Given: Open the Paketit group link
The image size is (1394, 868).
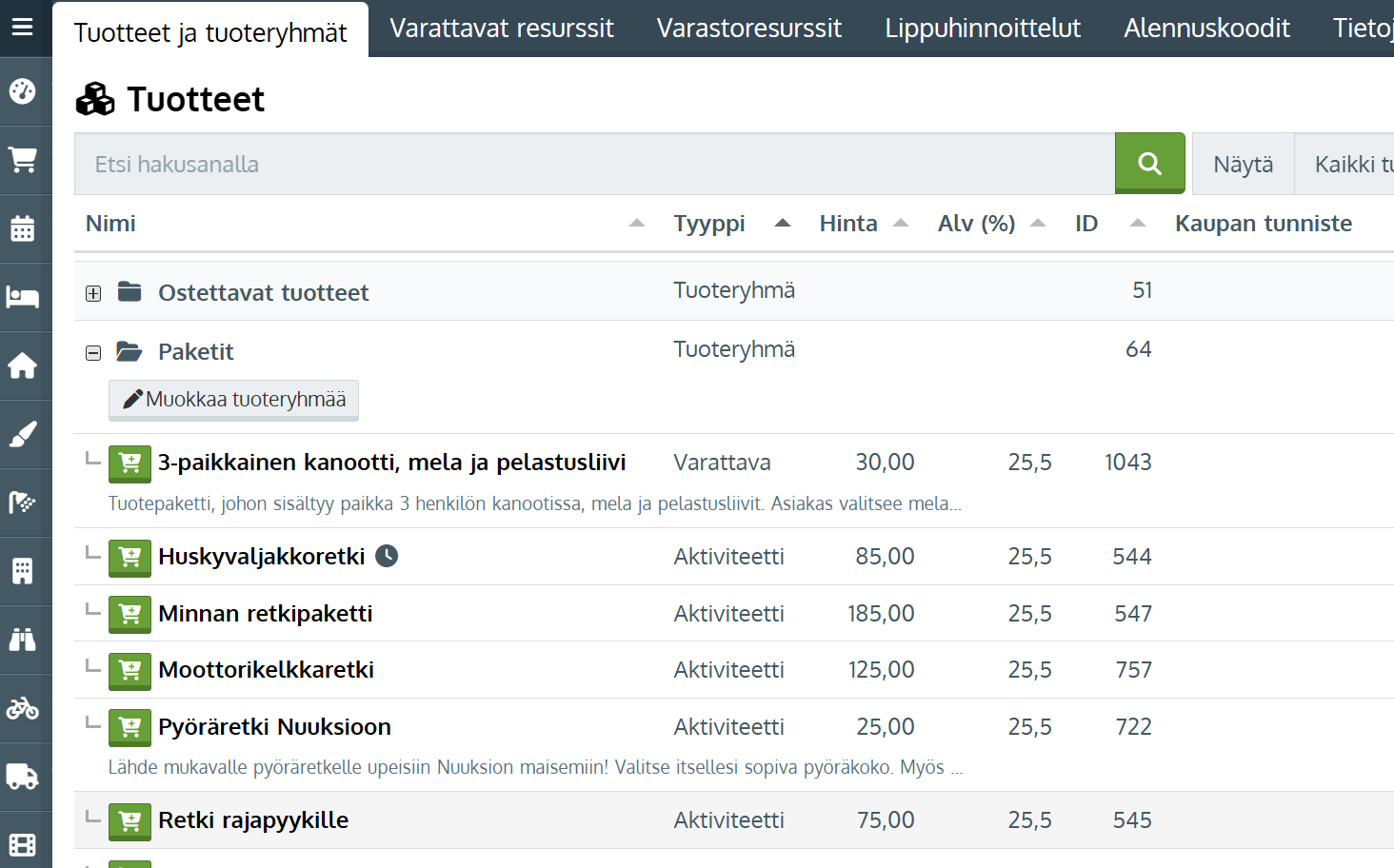Looking at the screenshot, I should 196,352.
